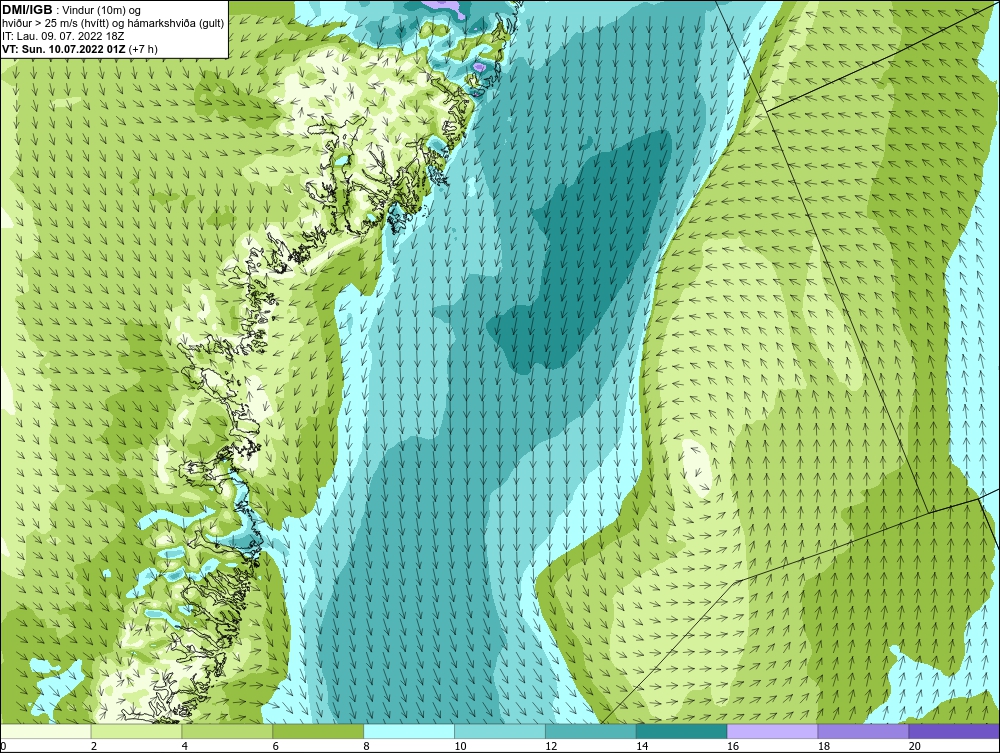Click the DMI/IGB title text
This screenshot has height=753, width=1000.
(27, 10)
